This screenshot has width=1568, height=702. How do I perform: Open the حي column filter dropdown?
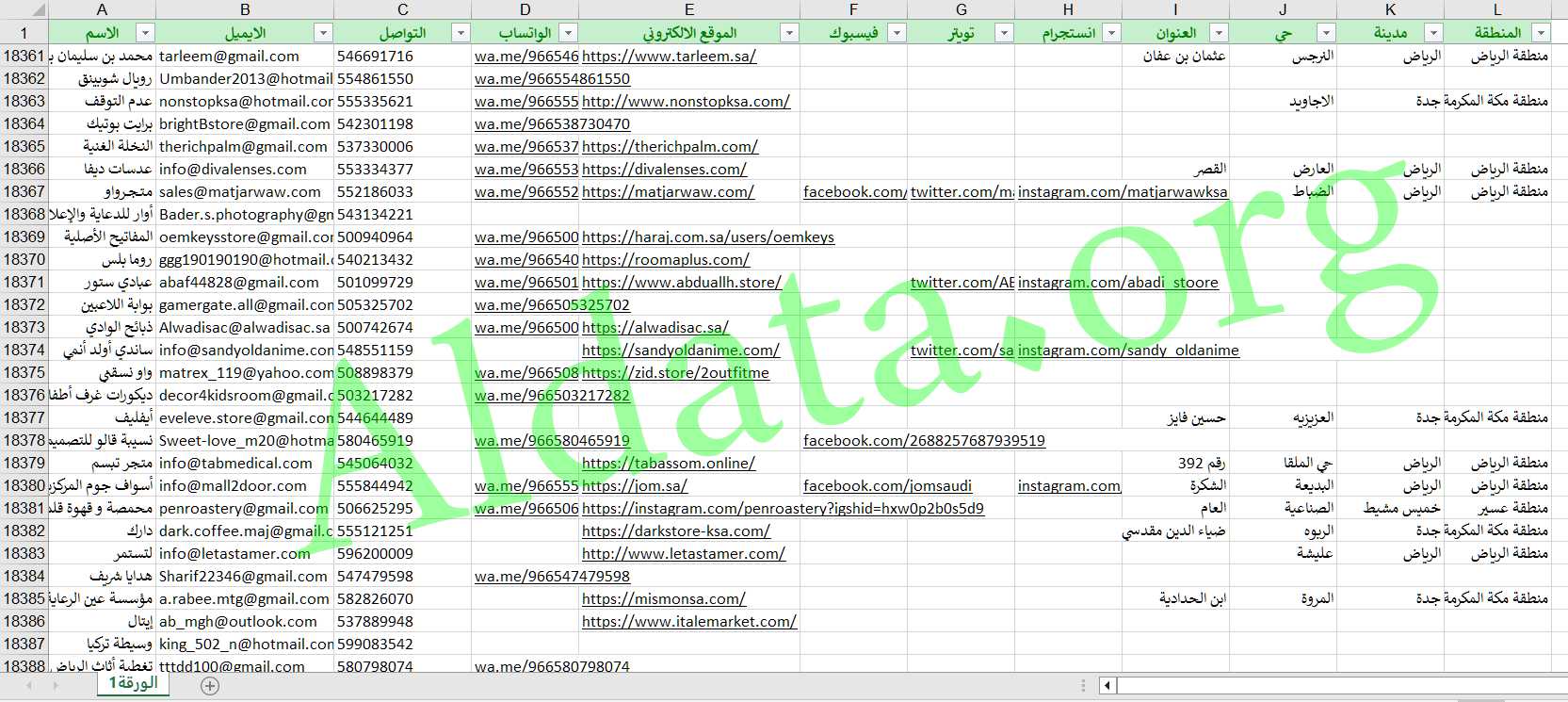tap(1326, 33)
